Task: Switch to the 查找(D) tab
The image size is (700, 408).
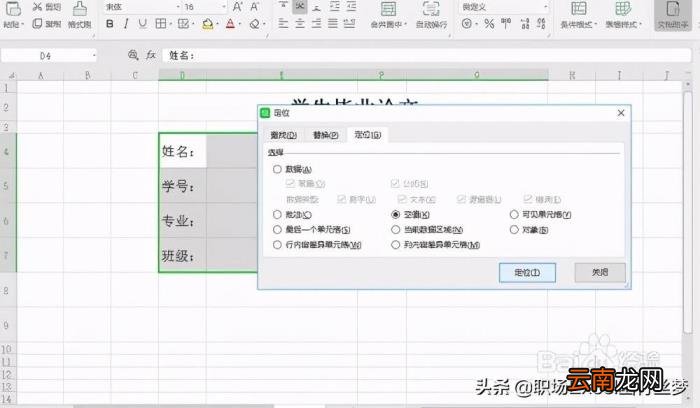Action: pyautogui.click(x=283, y=135)
